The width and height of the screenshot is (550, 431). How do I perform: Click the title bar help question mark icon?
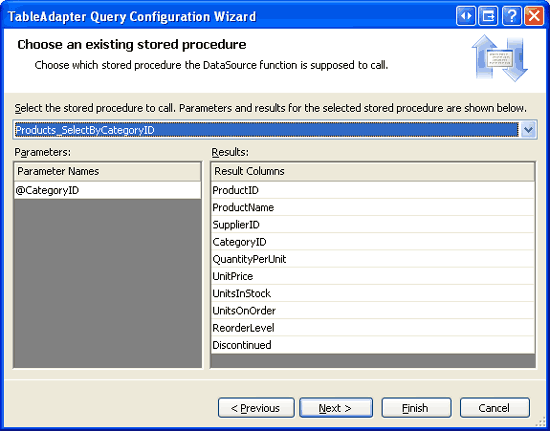click(x=511, y=16)
